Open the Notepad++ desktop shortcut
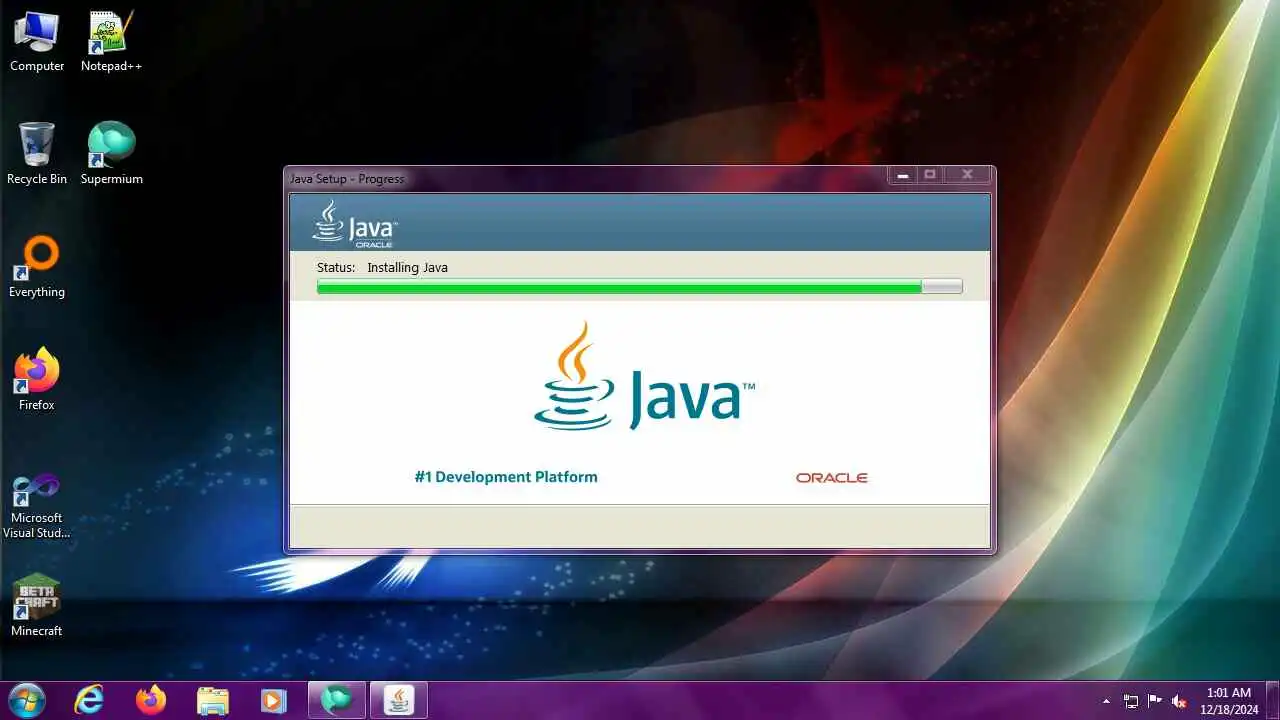The width and height of the screenshot is (1280, 720). click(111, 41)
